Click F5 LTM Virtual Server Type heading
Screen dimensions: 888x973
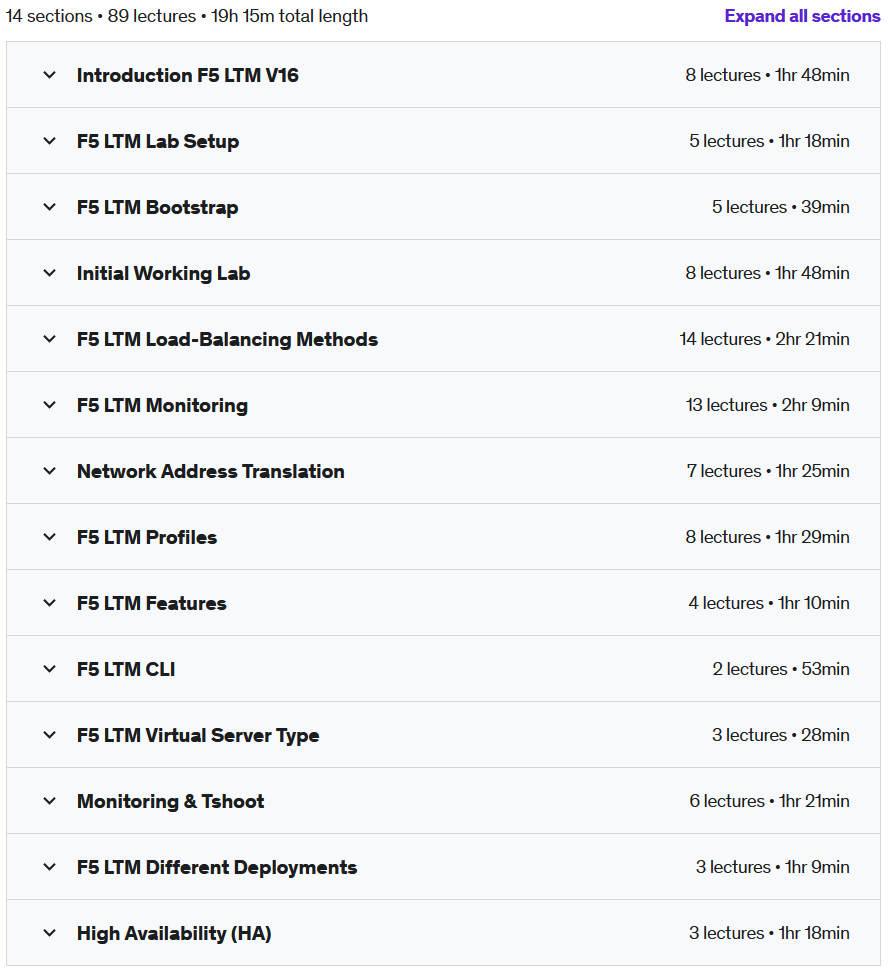(198, 735)
